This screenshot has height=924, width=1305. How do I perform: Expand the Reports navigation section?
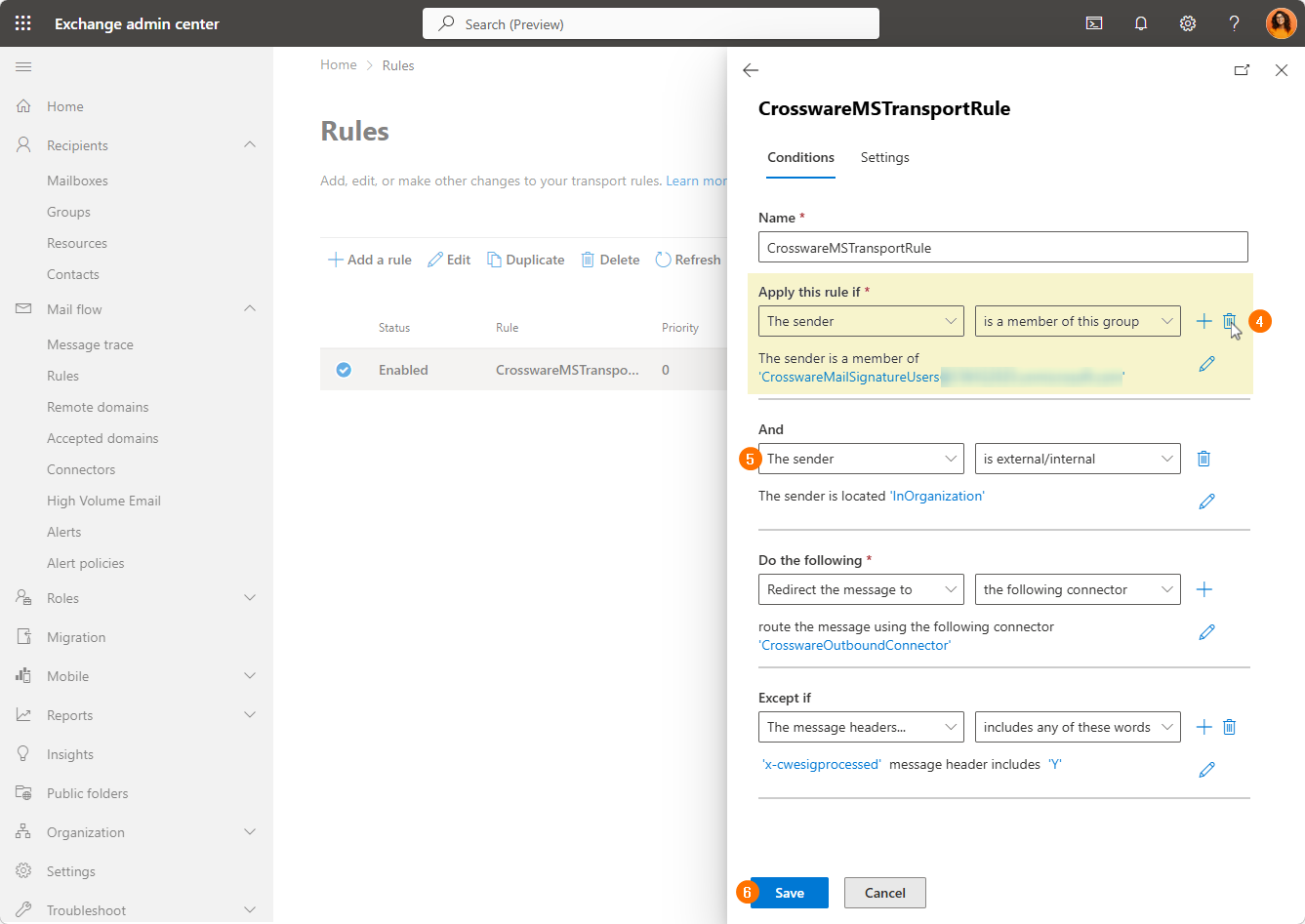click(250, 714)
